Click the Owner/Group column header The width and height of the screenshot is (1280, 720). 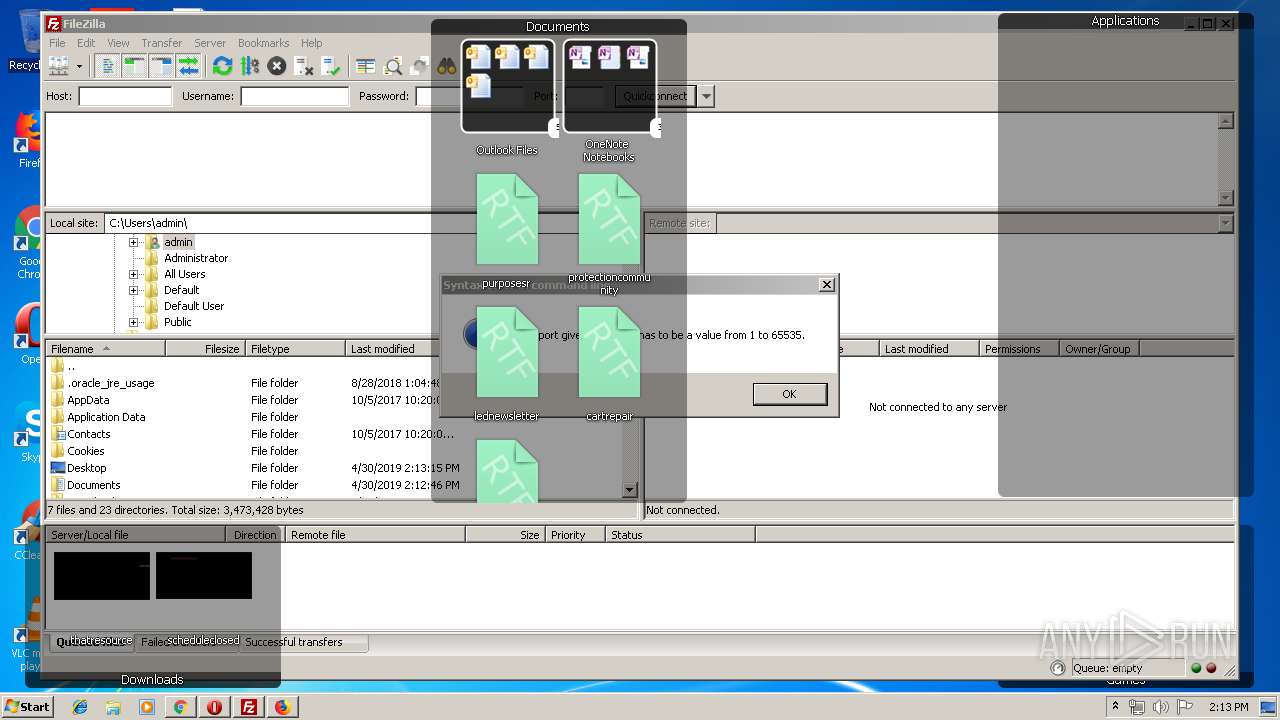(x=1099, y=349)
